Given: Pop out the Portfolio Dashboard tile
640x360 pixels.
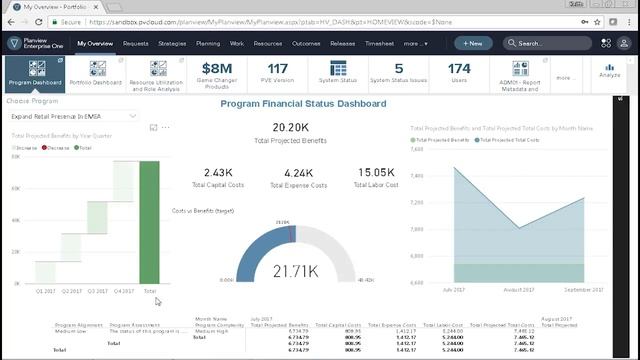Looking at the screenshot, I should click(x=121, y=60).
